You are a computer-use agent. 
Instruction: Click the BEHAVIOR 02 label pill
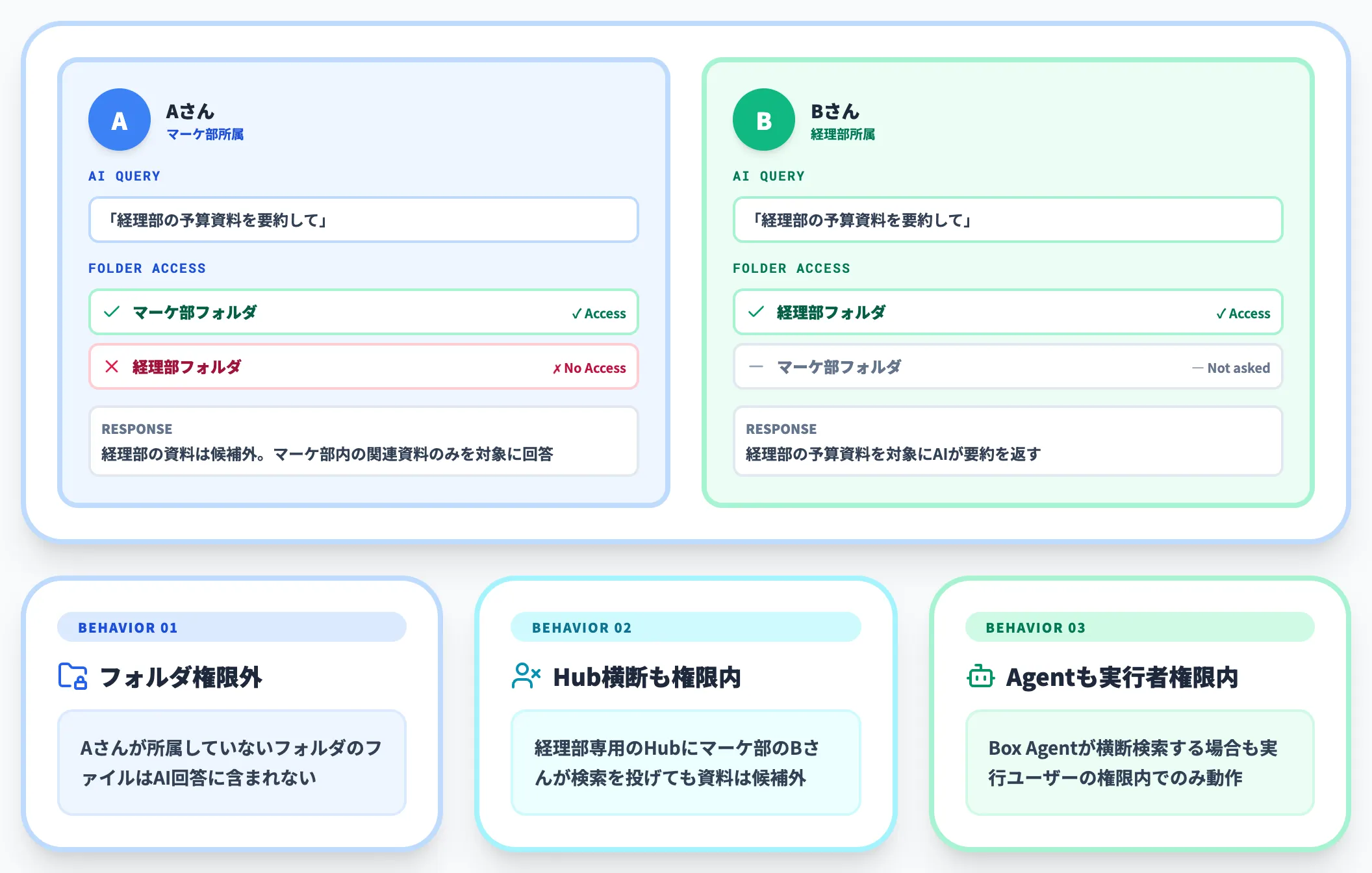(x=686, y=627)
